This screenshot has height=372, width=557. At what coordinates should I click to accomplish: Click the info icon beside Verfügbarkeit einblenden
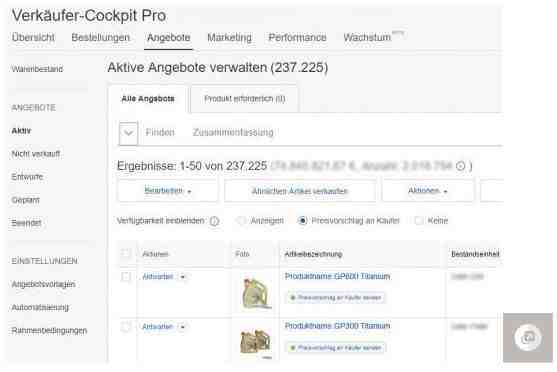214,221
